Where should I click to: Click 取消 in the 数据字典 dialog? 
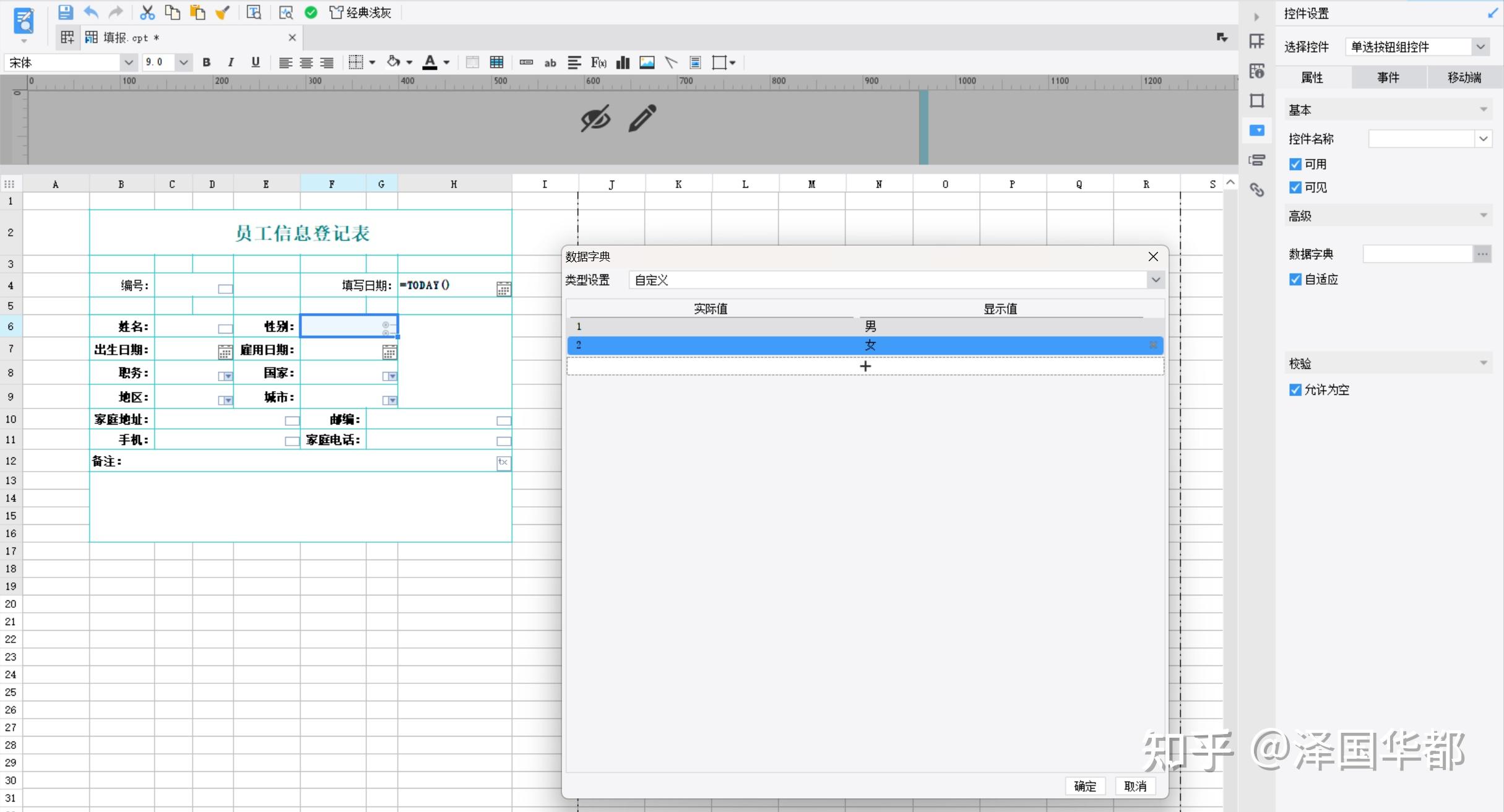[1135, 786]
